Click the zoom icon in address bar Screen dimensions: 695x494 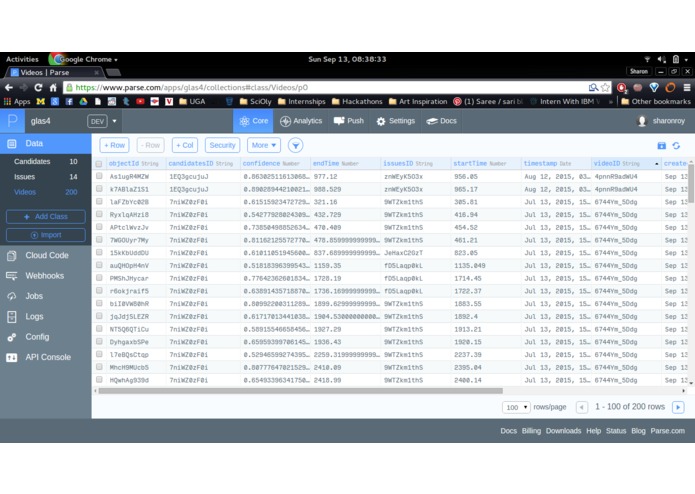593,88
